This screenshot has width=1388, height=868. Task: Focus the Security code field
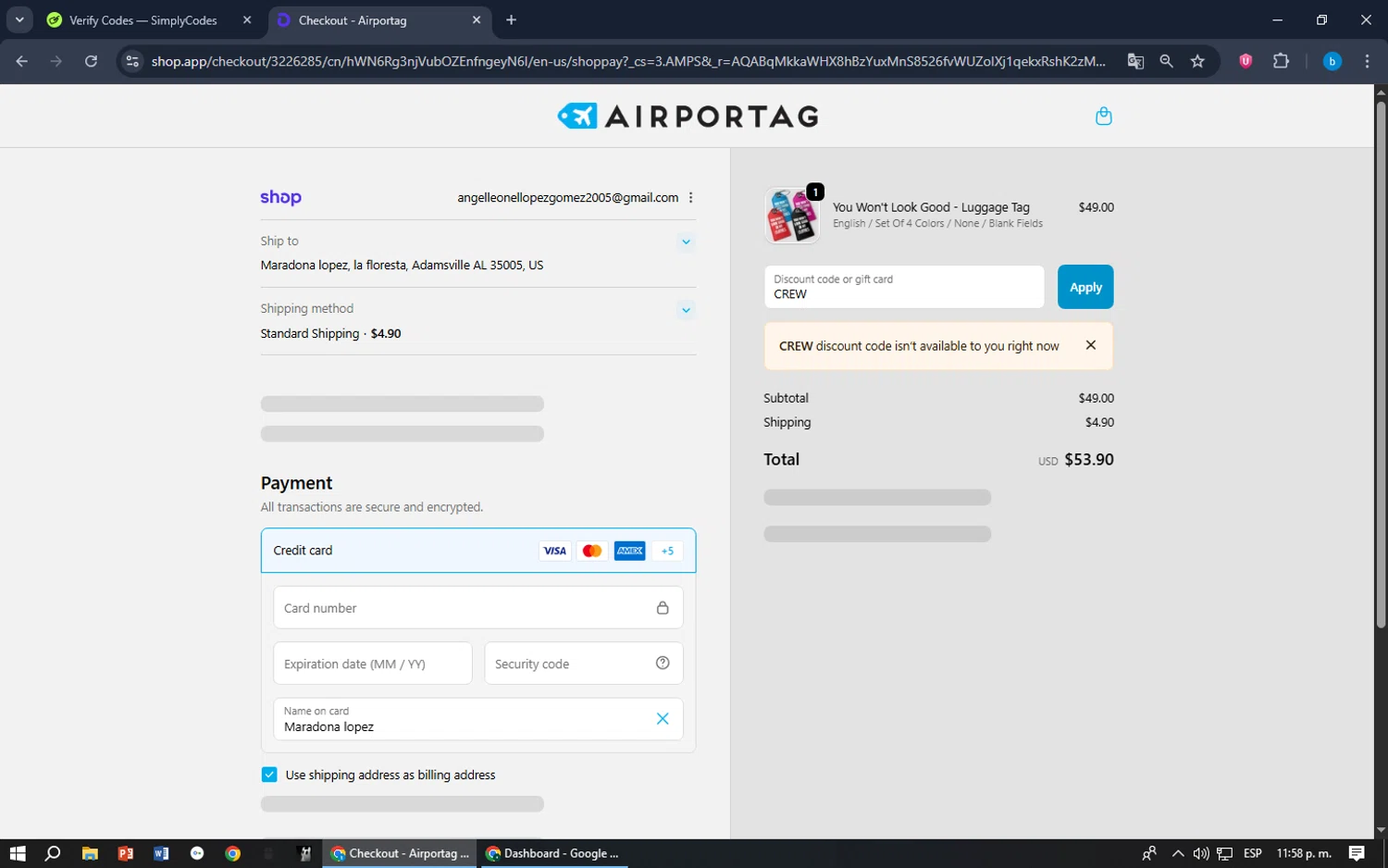click(584, 663)
